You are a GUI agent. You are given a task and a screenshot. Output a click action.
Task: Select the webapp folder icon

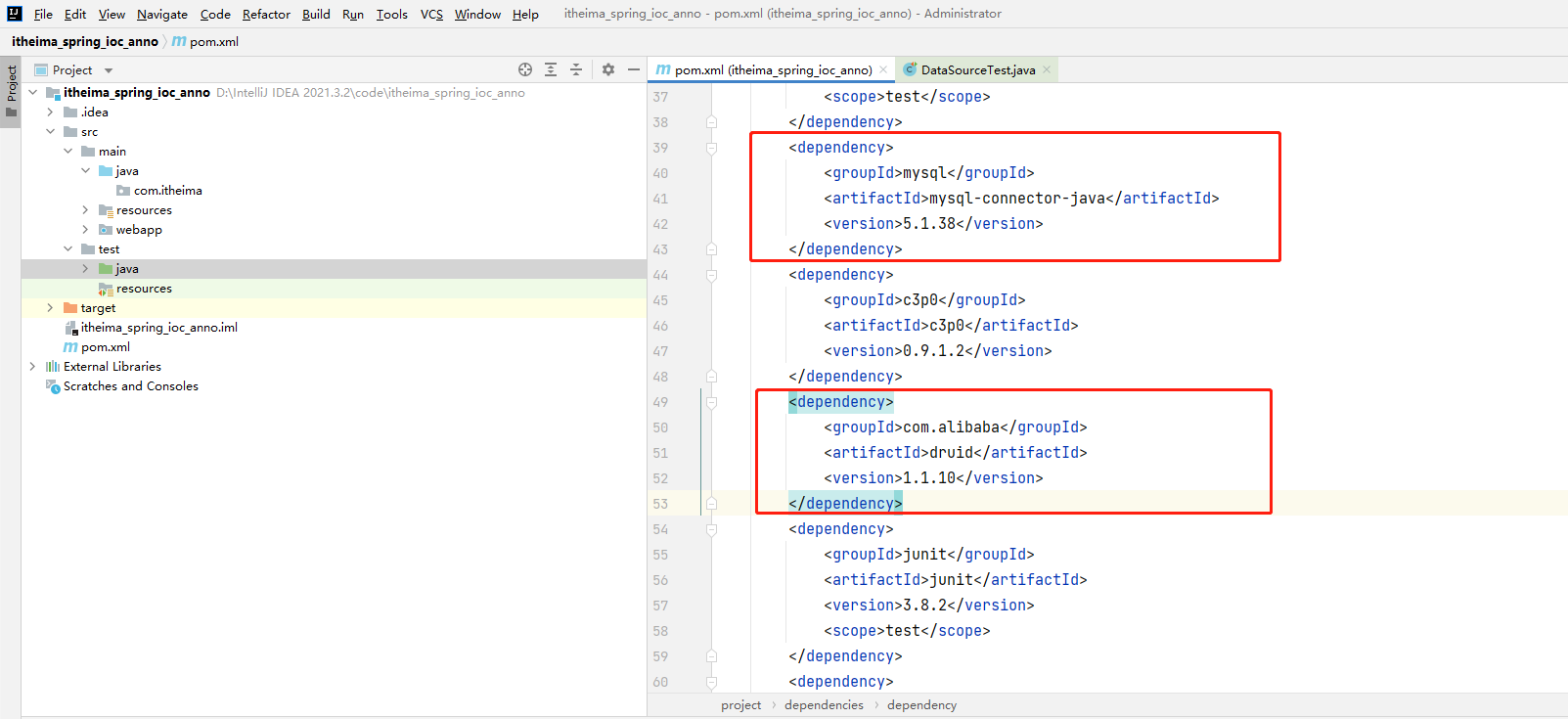point(106,230)
